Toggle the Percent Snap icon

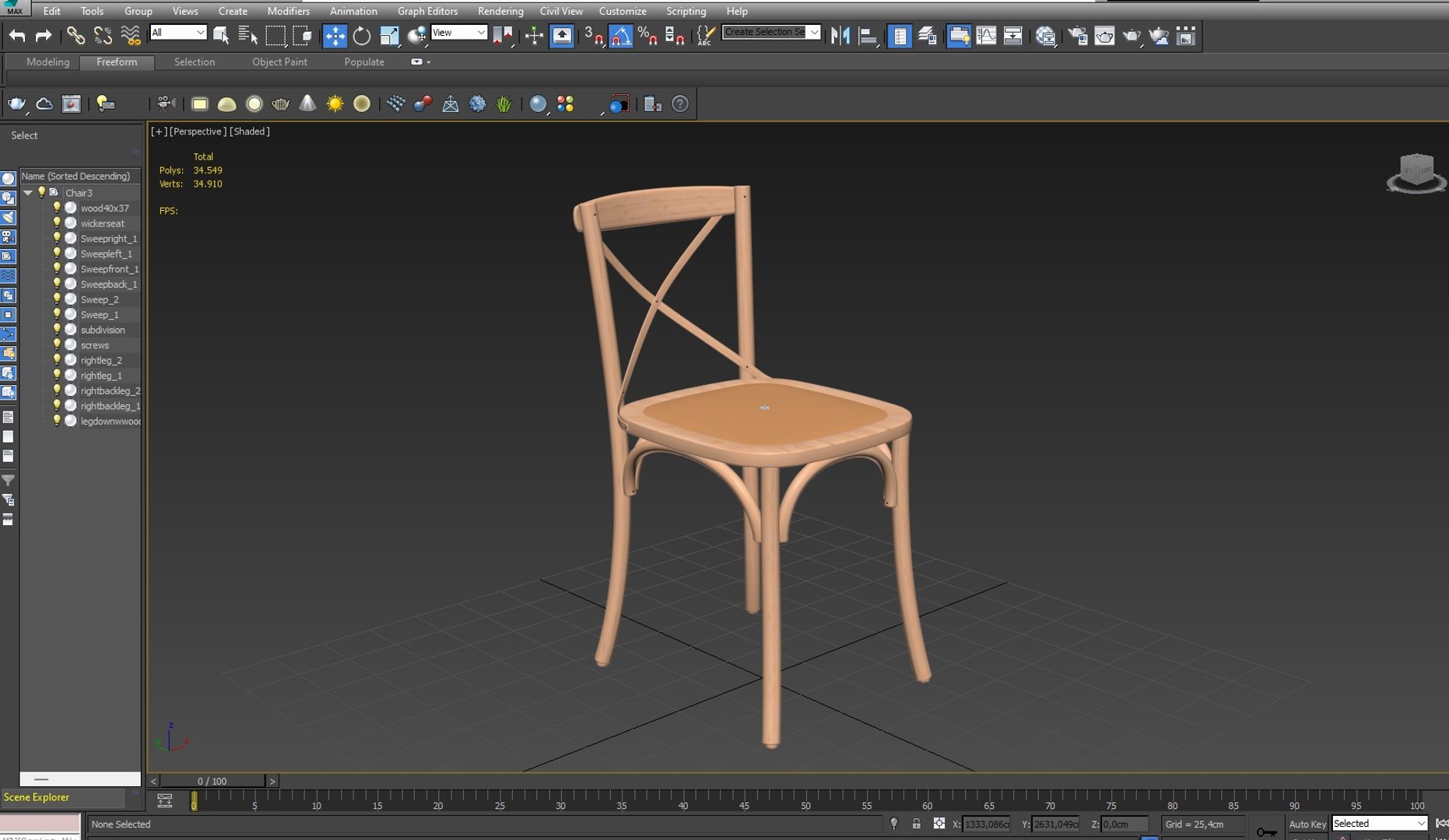647,36
